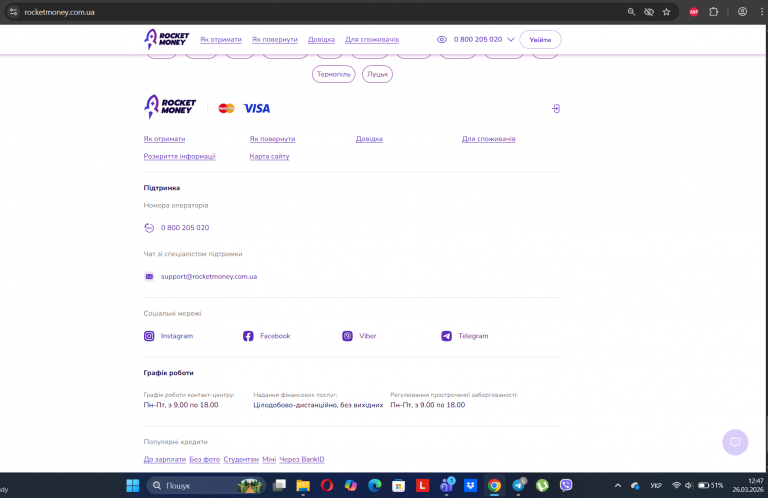Viewport: 768px width, 498px height.
Task: Open Для споживачів in the top navigation
Action: click(372, 40)
